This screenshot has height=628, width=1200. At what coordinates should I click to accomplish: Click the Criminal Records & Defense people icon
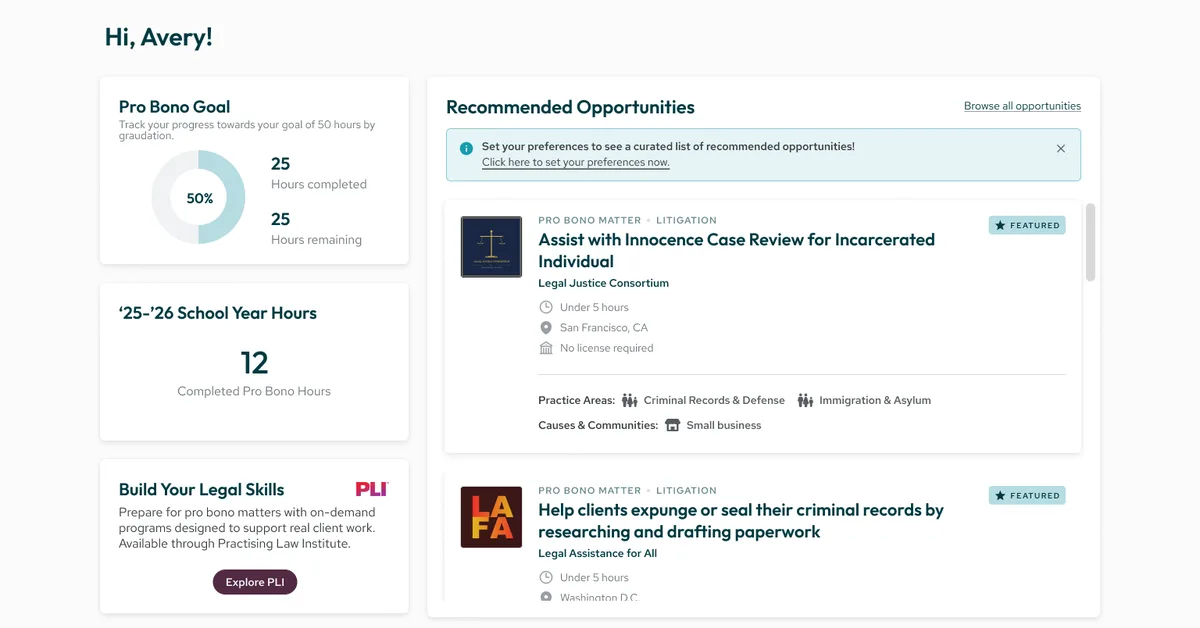[629, 400]
